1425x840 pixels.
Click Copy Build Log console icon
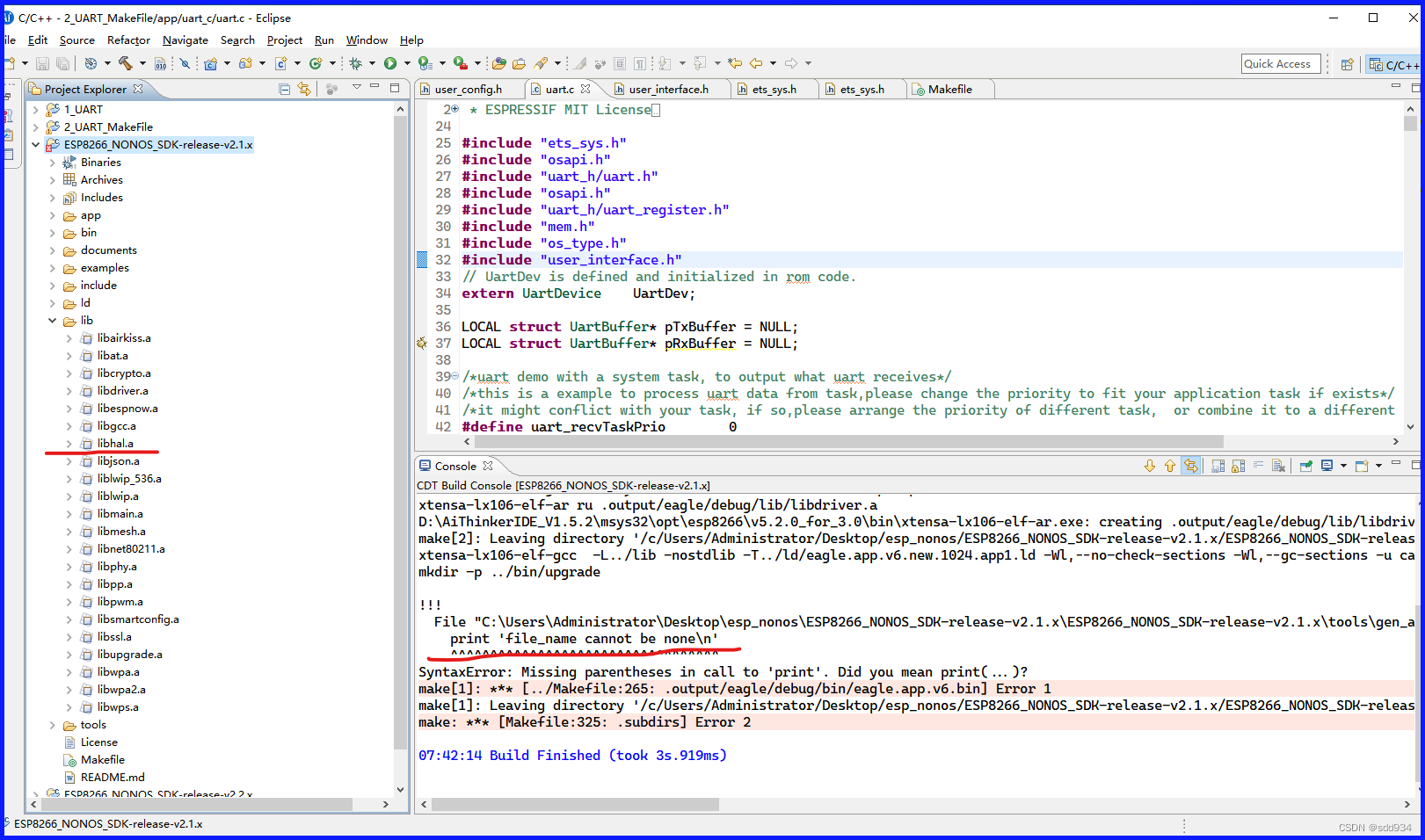pyautogui.click(x=1218, y=466)
